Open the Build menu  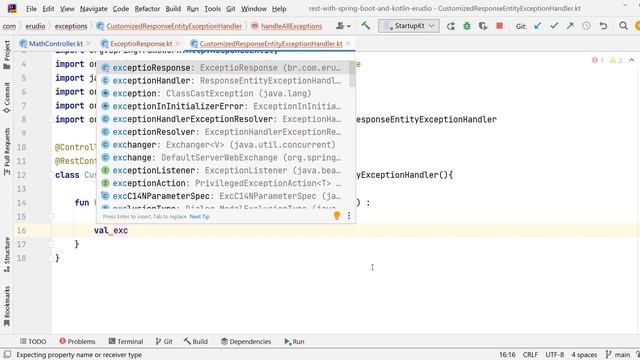(173, 9)
